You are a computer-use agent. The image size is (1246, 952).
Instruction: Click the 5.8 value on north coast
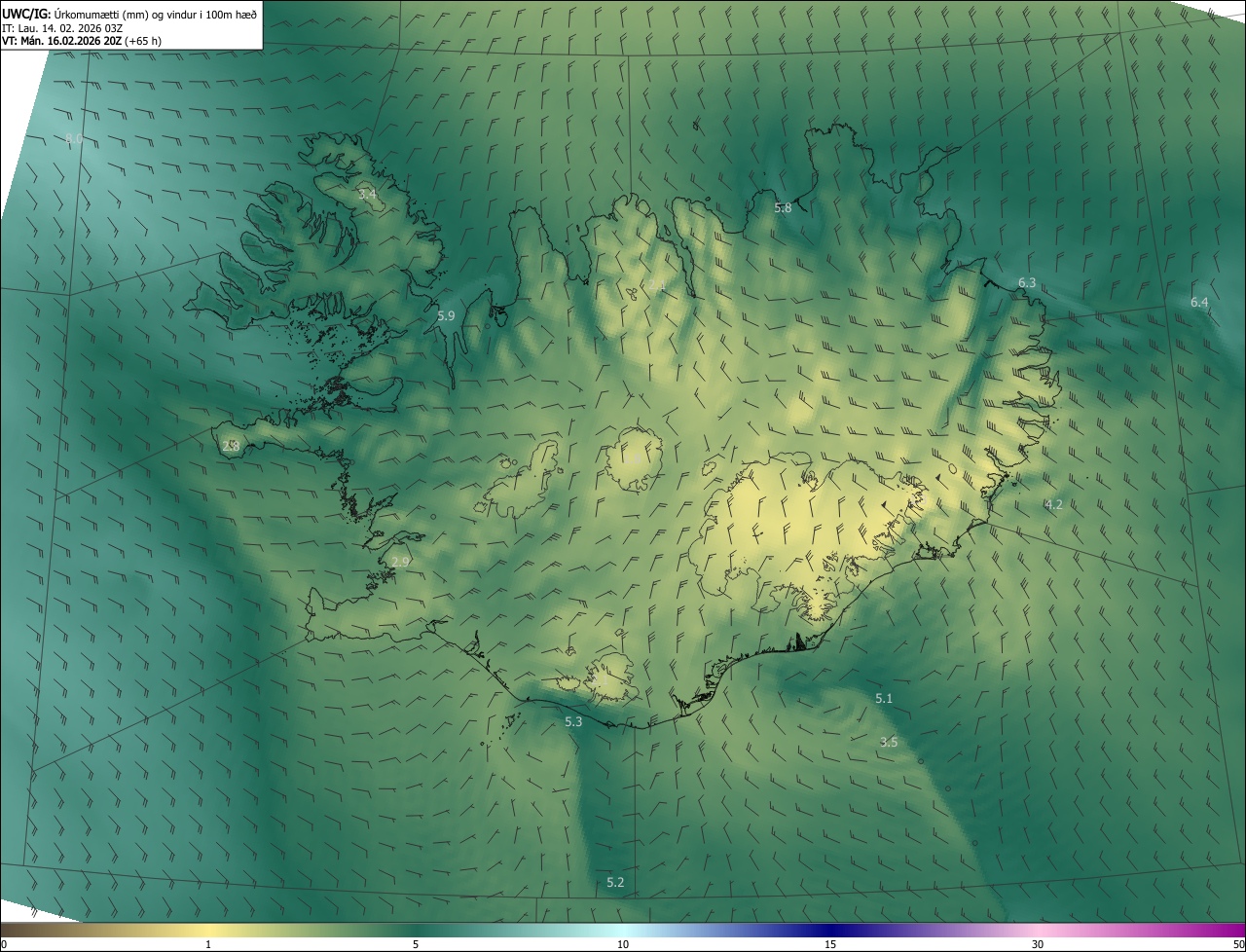[x=783, y=208]
